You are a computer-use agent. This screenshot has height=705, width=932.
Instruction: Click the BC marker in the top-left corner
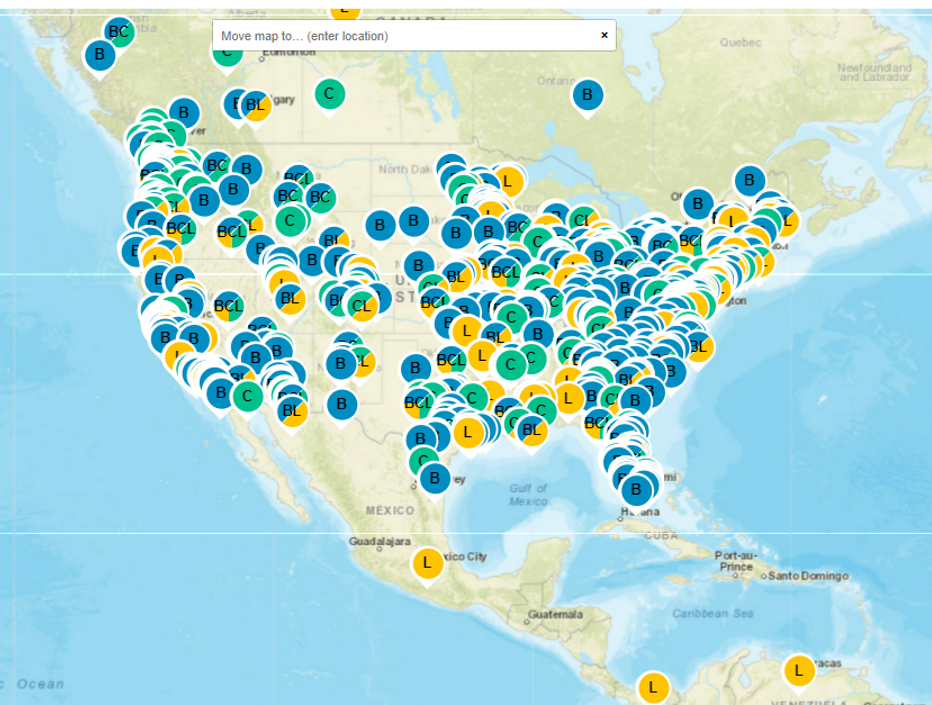point(118,32)
